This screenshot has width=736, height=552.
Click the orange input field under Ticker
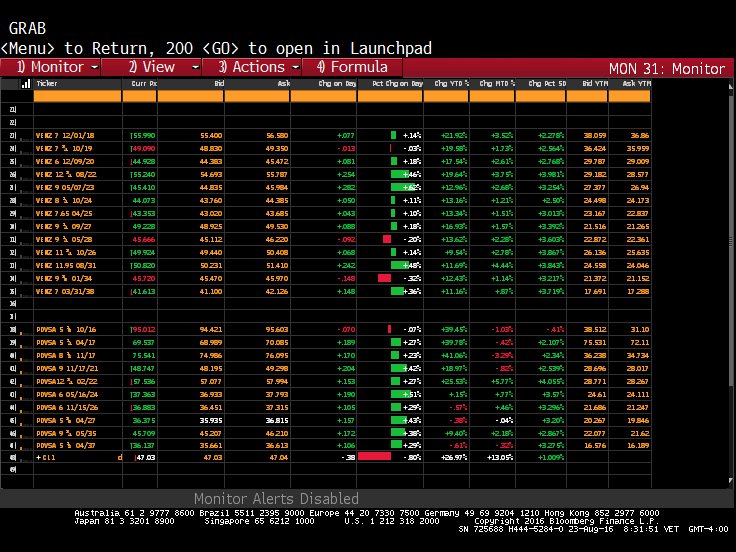77,96
